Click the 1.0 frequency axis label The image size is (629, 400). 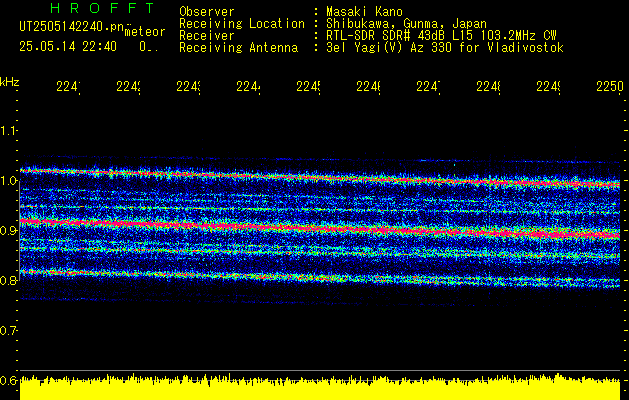click(9, 181)
